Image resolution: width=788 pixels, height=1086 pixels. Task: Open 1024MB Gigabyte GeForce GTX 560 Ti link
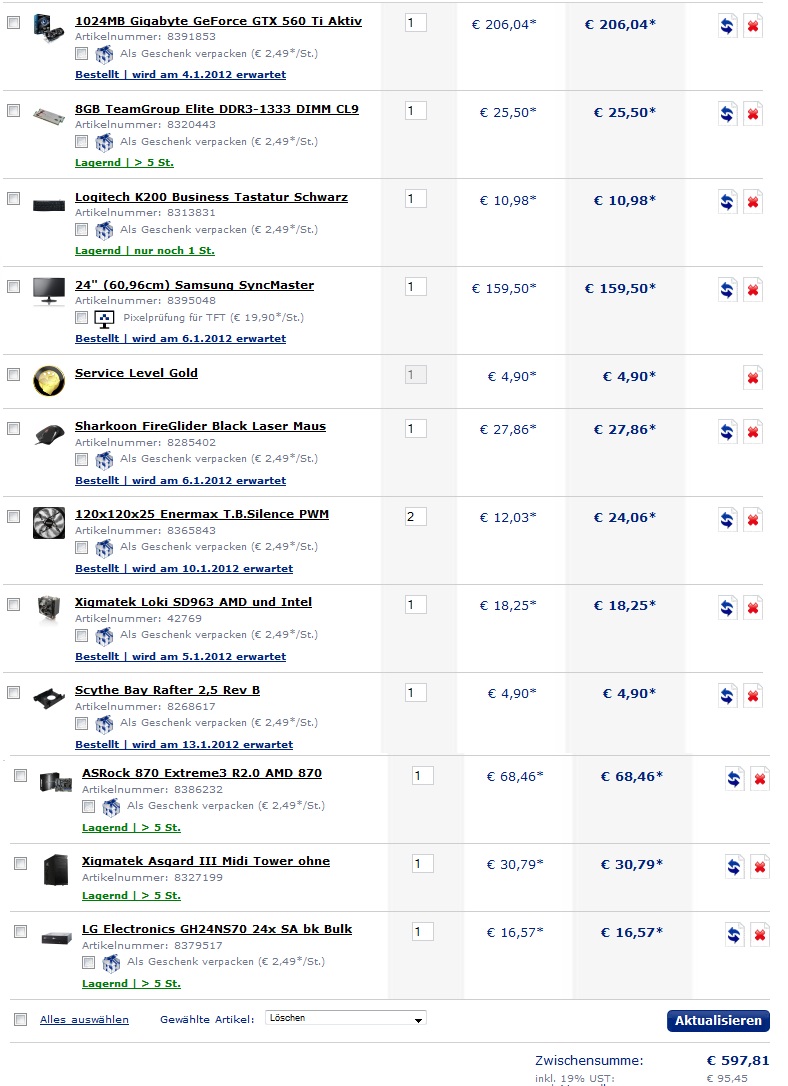pyautogui.click(x=218, y=21)
